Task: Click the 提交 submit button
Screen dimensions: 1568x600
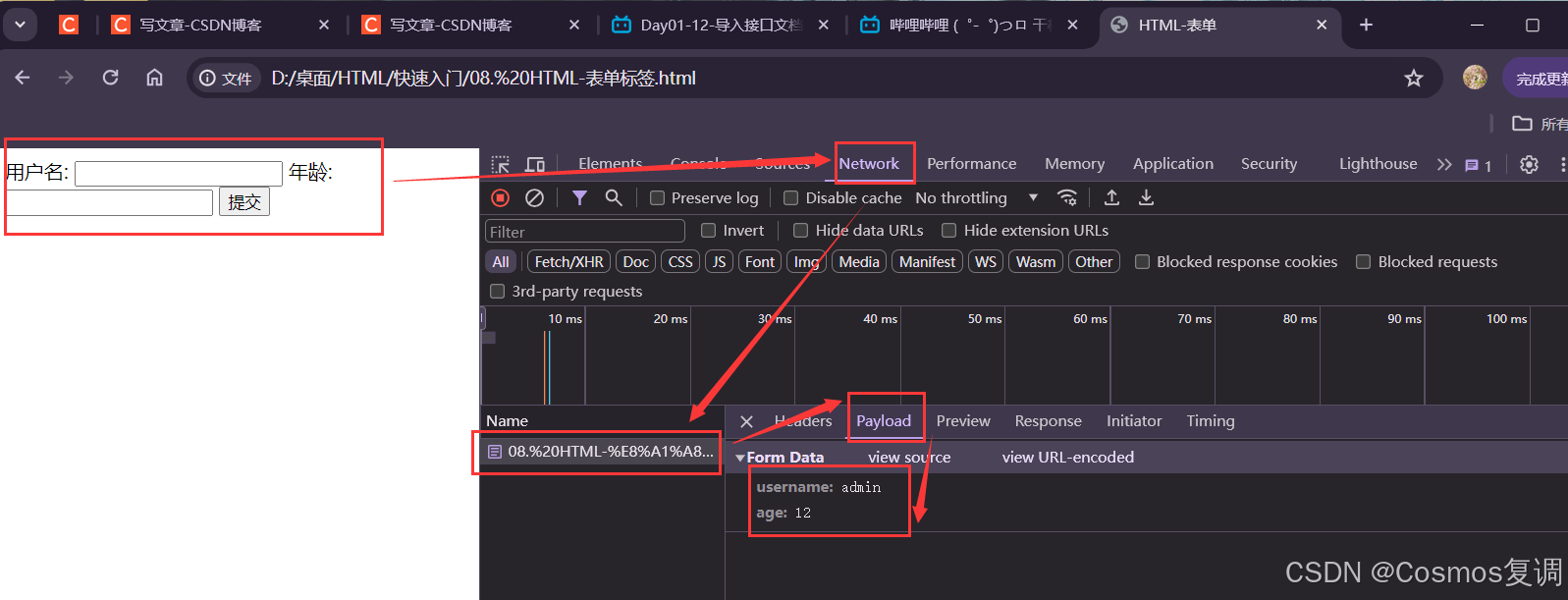Action: (244, 202)
